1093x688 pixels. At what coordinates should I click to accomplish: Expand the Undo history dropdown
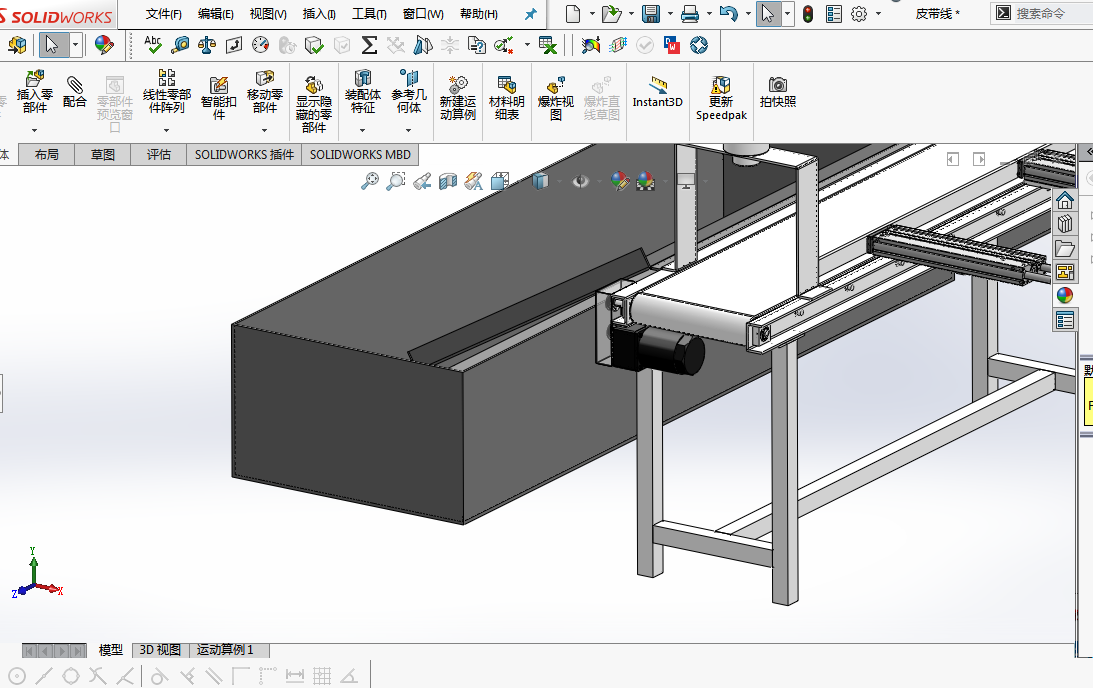[748, 14]
